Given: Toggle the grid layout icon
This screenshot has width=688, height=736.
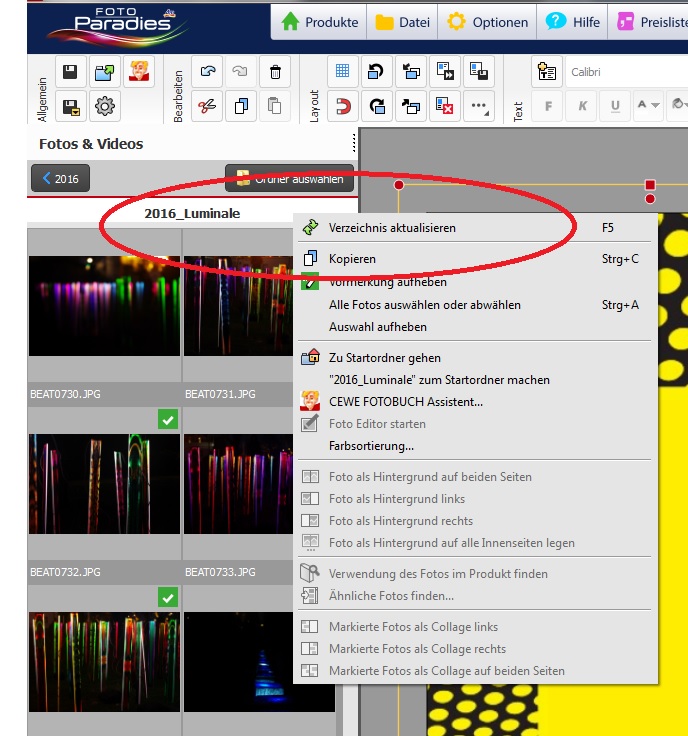Looking at the screenshot, I should (x=343, y=72).
